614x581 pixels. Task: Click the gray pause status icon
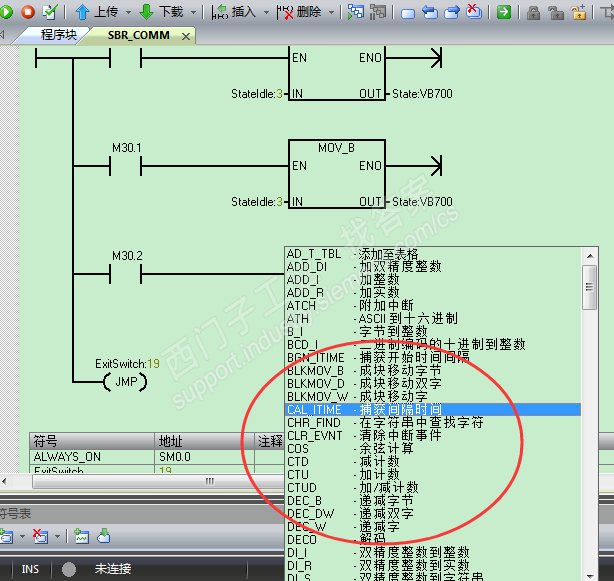pyautogui.click(x=378, y=12)
